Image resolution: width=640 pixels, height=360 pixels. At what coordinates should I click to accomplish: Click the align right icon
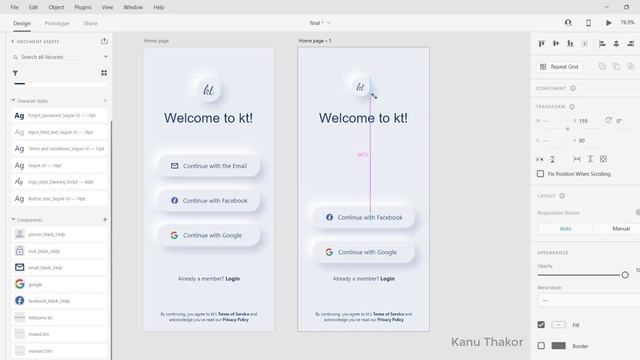(x=631, y=43)
